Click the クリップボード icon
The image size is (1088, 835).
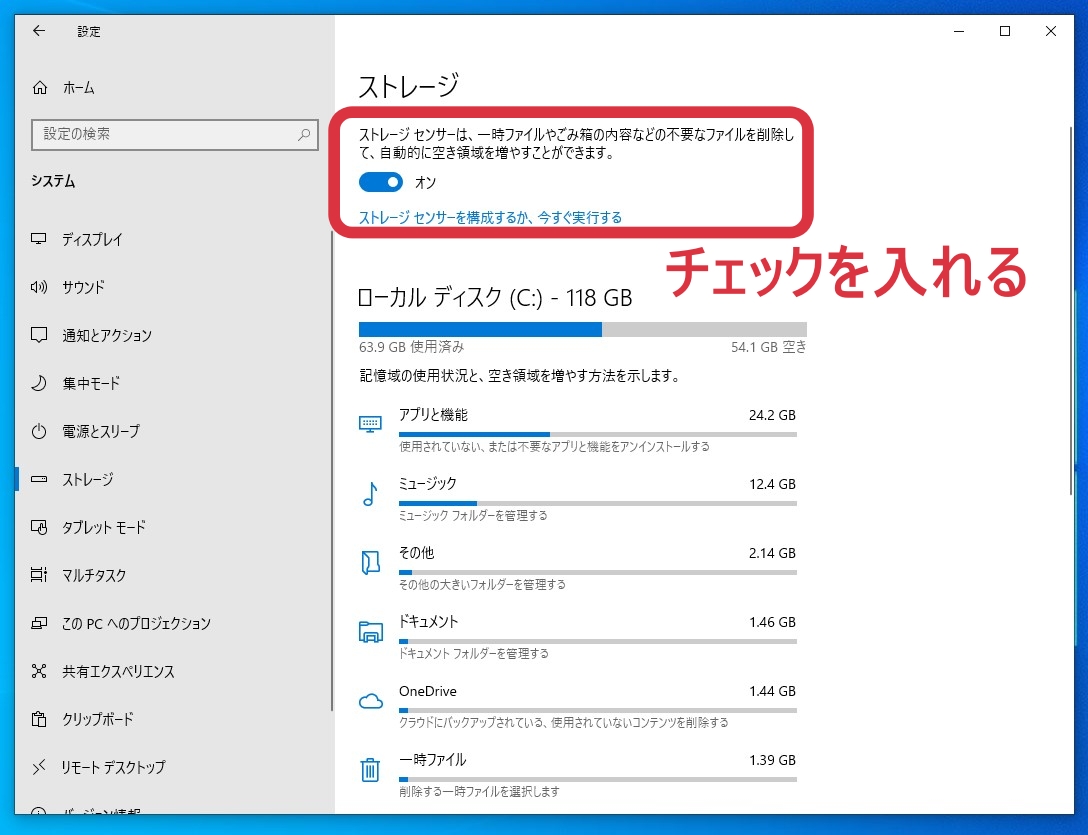pos(39,719)
